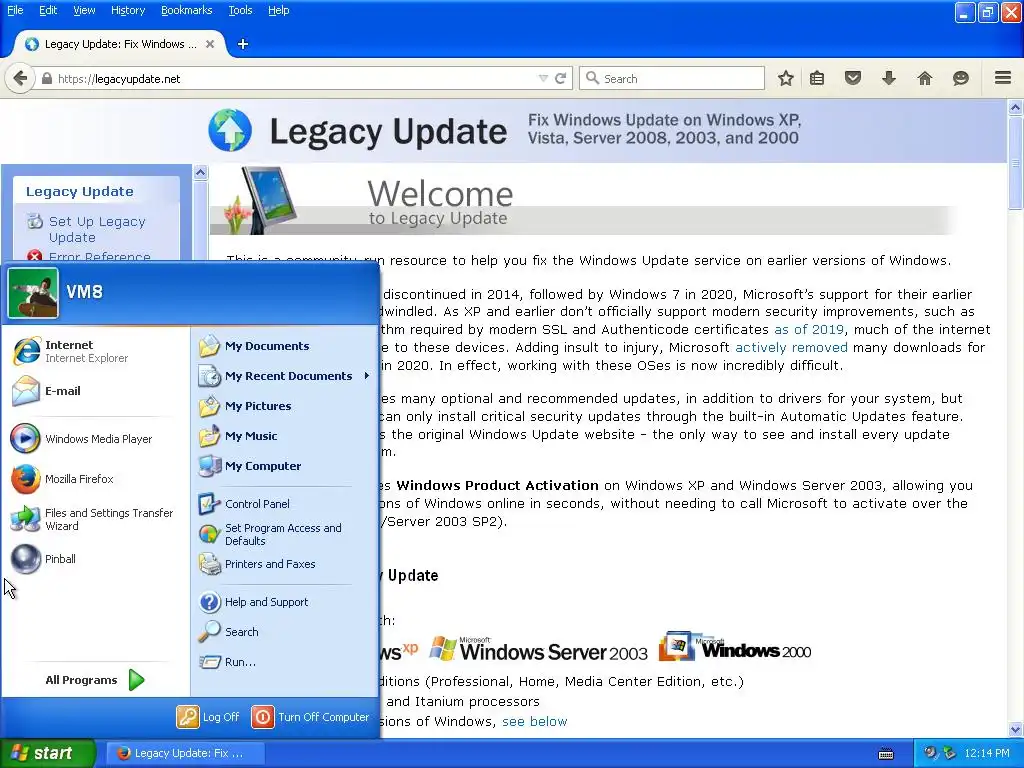The width and height of the screenshot is (1024, 768).
Task: Open My Pictures folder
Action: (x=285, y=406)
